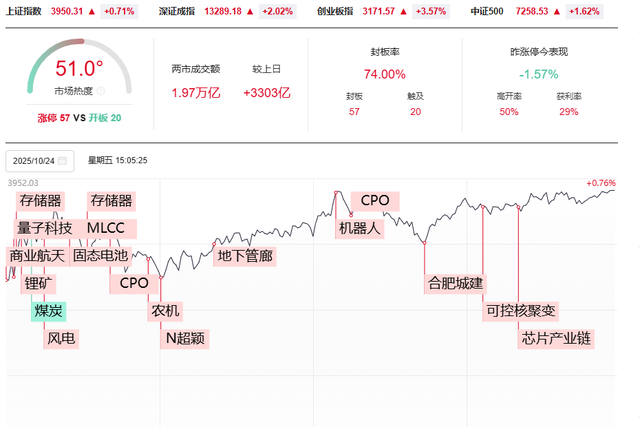
Task: Click the 74.00% 封板率 value
Action: tap(384, 74)
